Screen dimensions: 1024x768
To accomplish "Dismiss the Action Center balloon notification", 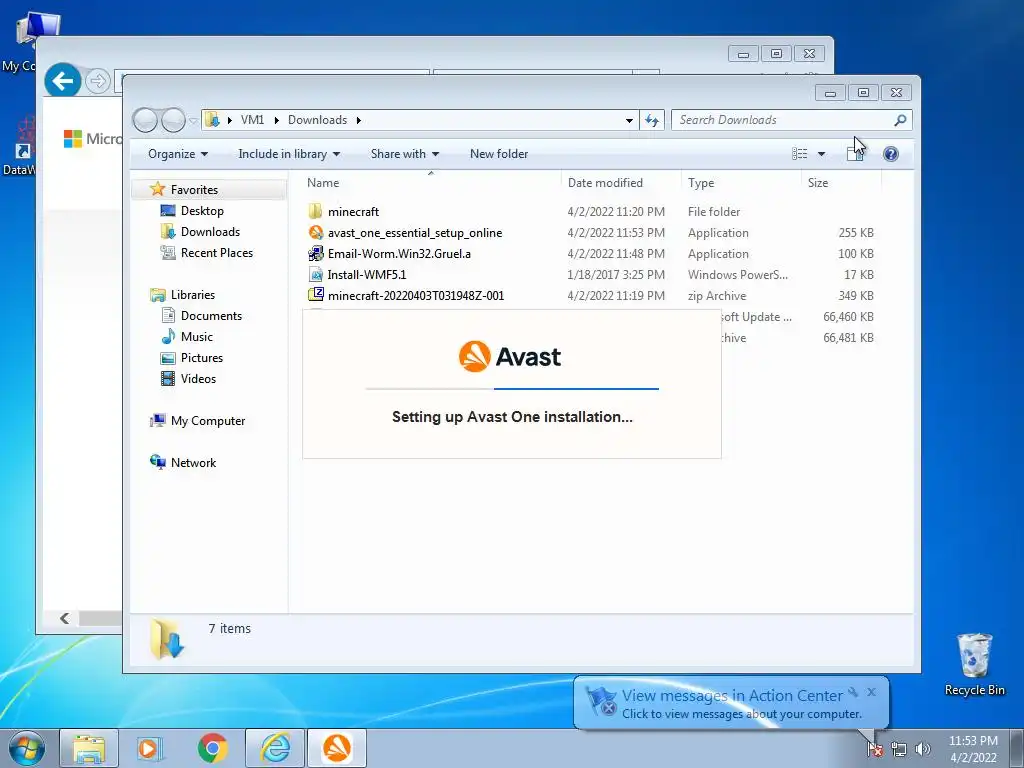I will click(871, 692).
